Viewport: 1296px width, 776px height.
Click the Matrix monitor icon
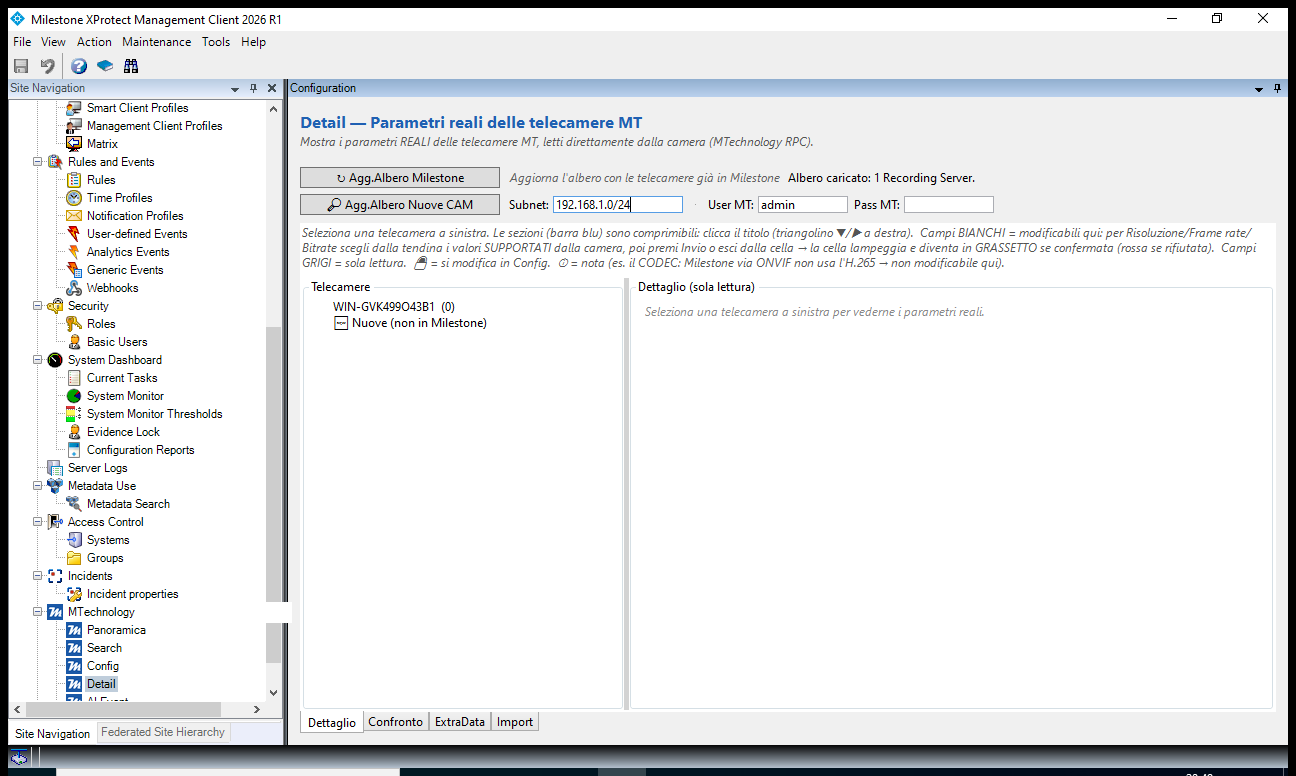74,144
